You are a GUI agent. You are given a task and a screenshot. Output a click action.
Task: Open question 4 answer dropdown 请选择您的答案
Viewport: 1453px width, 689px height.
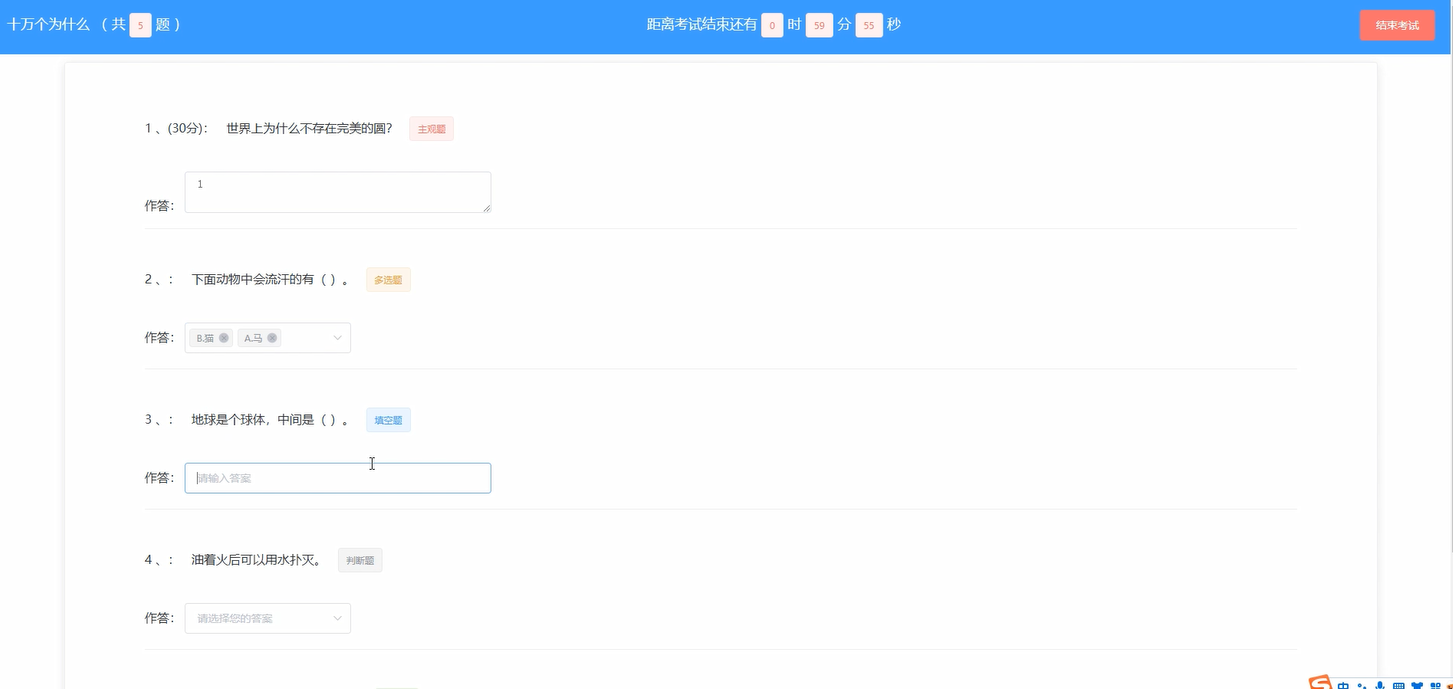268,618
